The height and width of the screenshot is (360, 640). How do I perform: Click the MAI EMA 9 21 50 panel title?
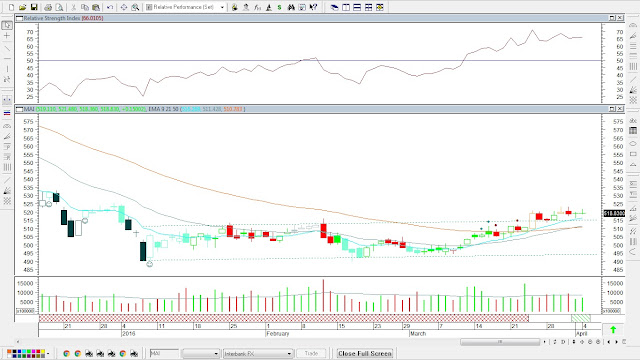(x=135, y=109)
